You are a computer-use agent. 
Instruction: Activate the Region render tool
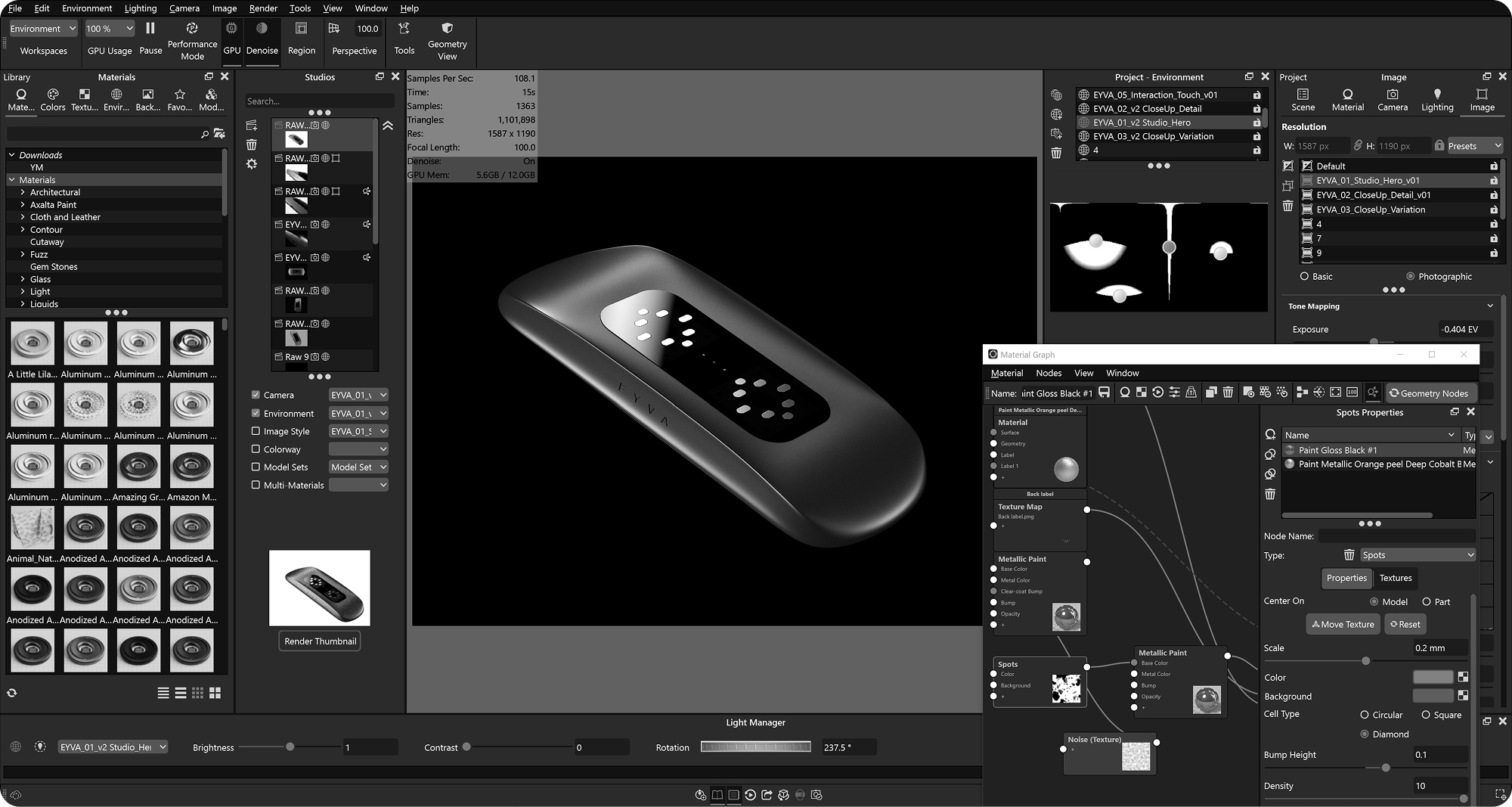(x=301, y=38)
